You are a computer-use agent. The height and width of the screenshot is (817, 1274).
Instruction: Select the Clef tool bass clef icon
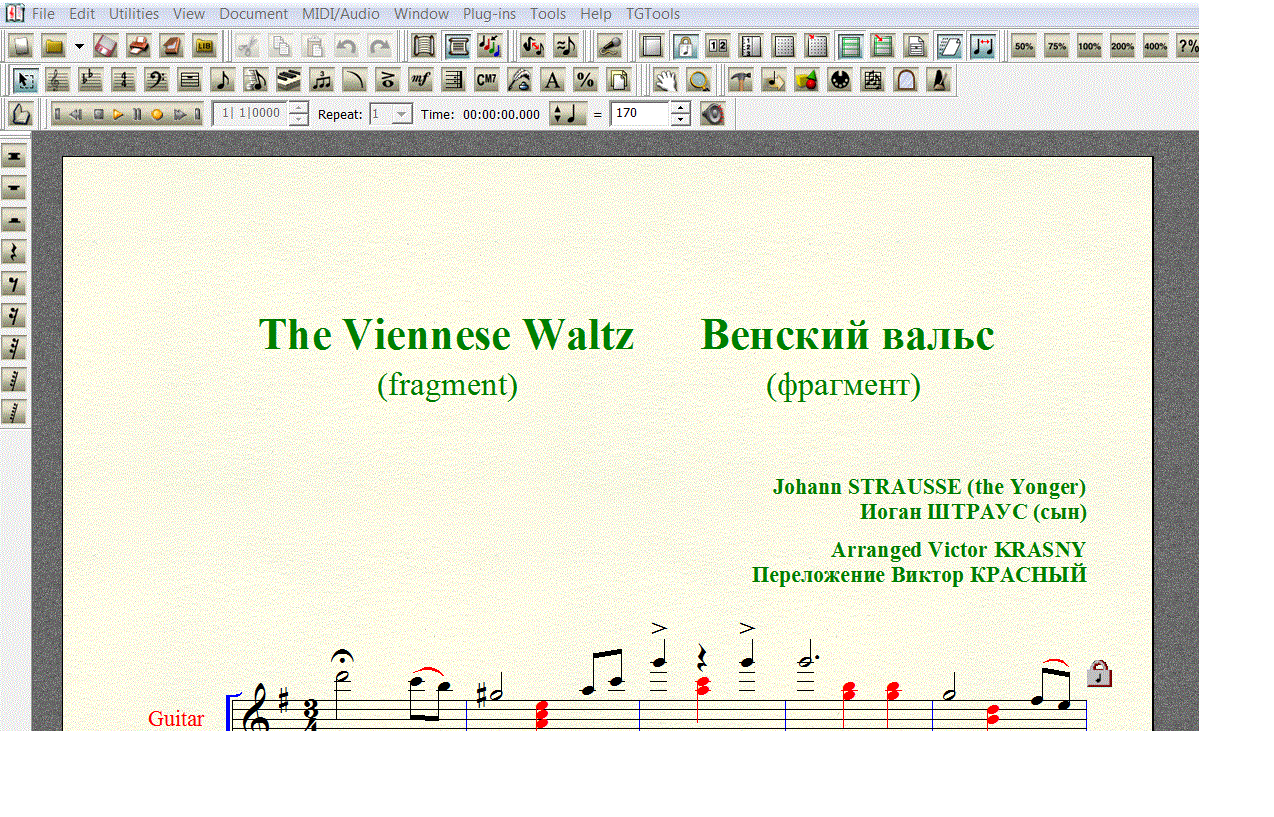tap(157, 80)
